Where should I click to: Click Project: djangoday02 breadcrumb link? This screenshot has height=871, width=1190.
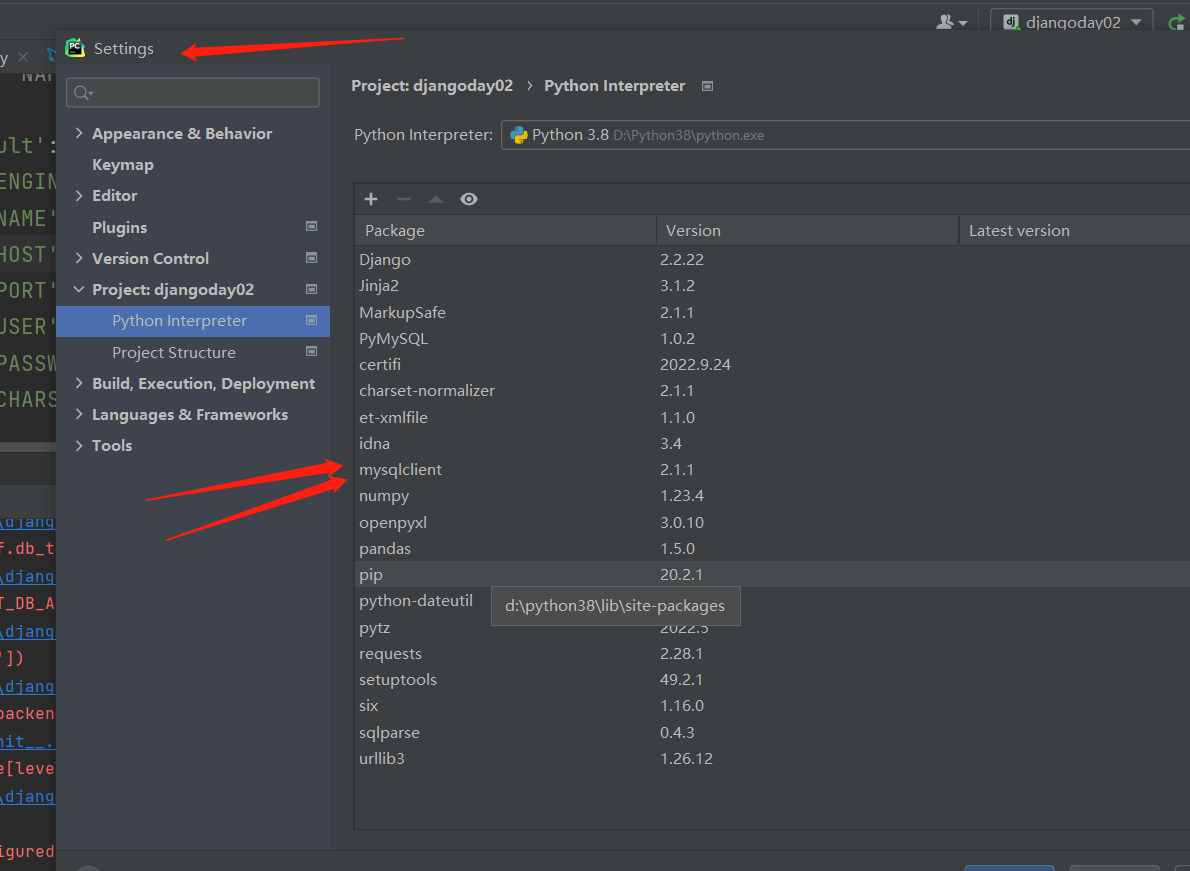(432, 86)
